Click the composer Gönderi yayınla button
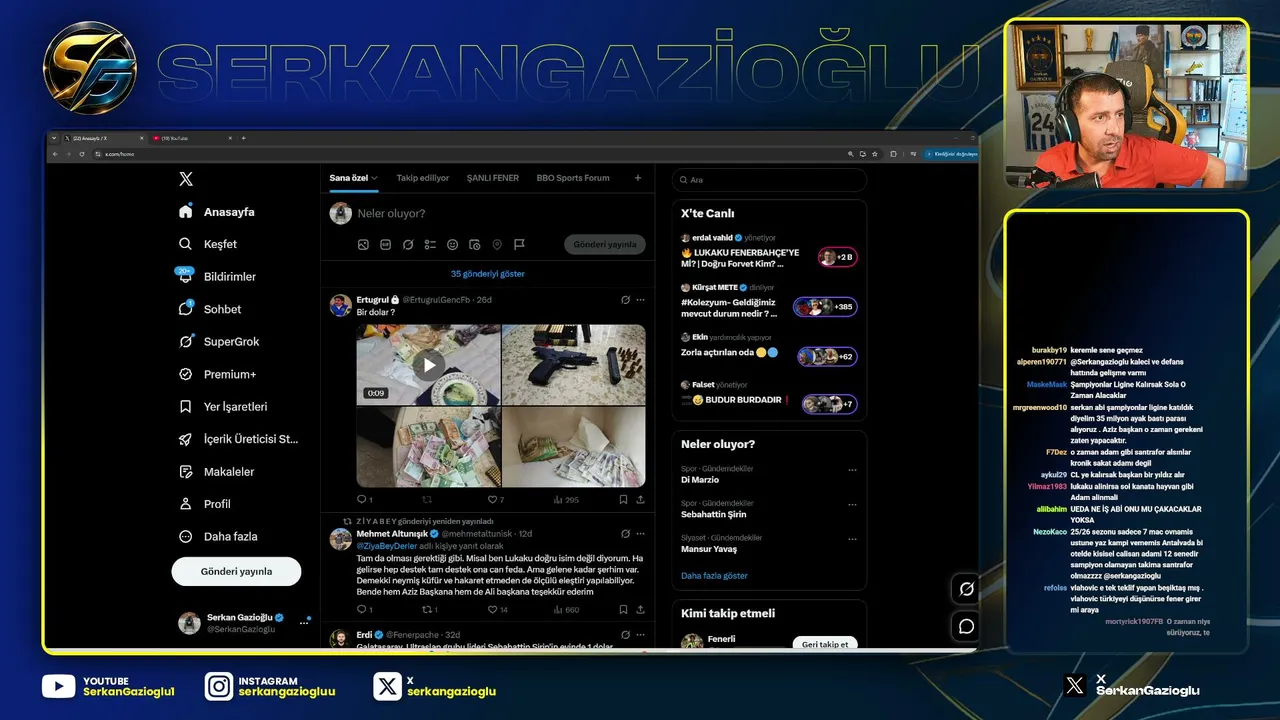Viewport: 1280px width, 720px height. click(x=604, y=244)
